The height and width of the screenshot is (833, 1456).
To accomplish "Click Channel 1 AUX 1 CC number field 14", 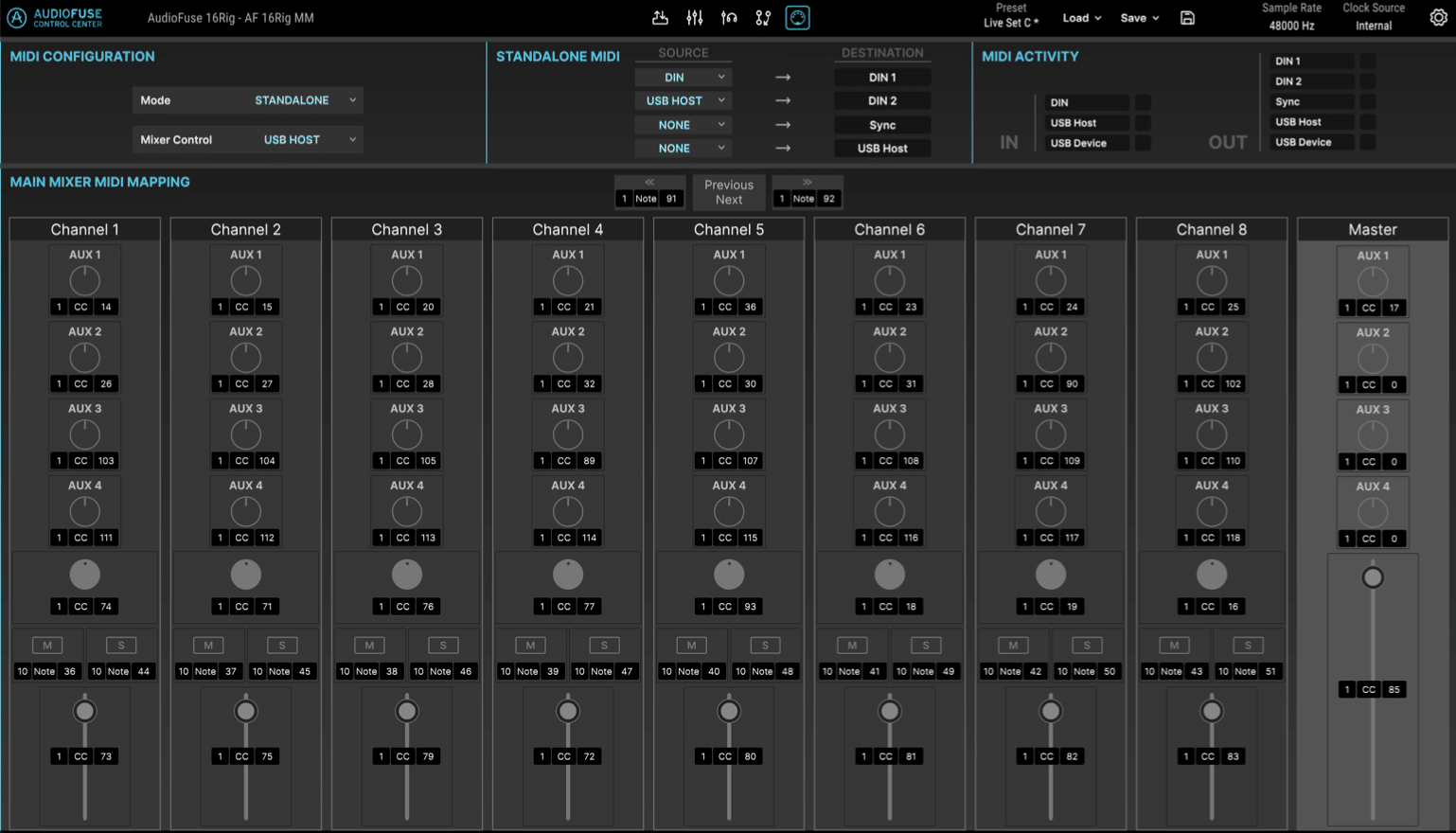I will (106, 307).
